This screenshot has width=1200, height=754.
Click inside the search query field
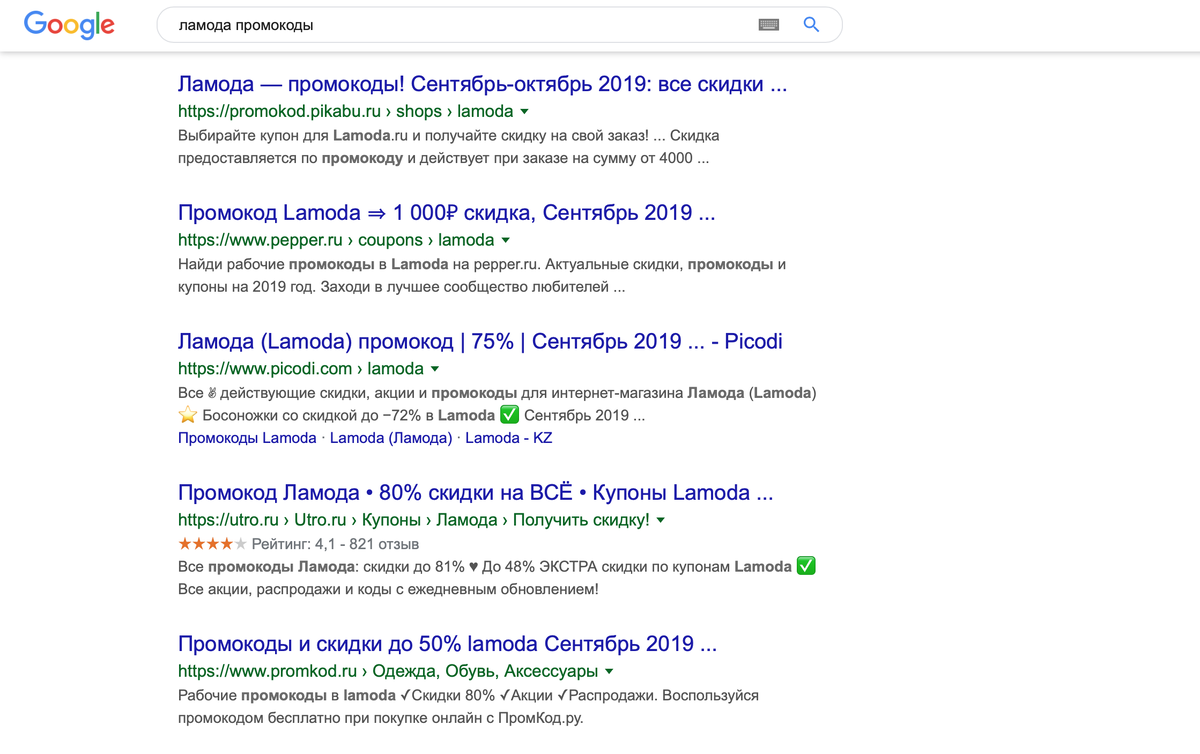point(450,24)
